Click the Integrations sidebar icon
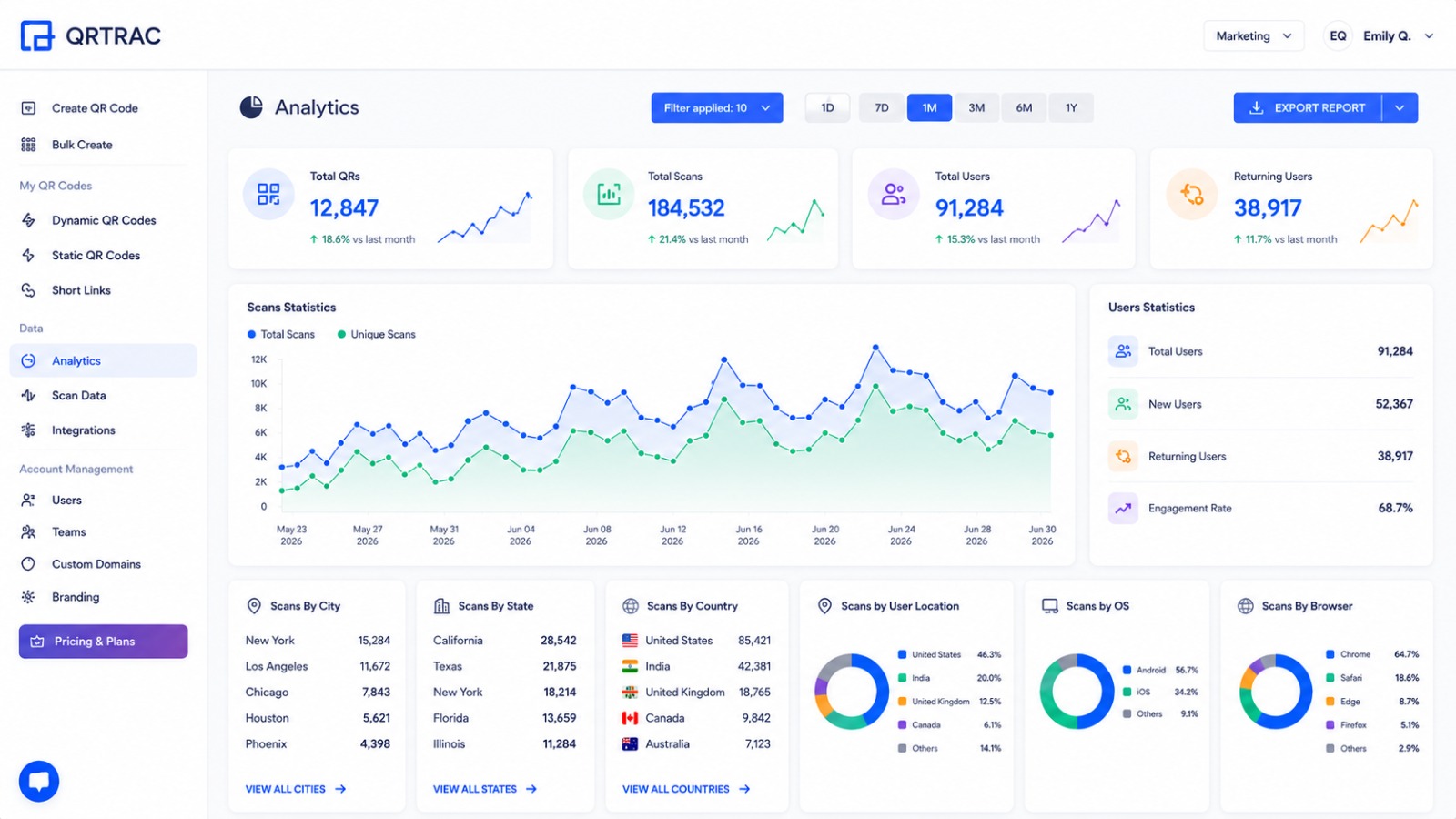Viewport: 1456px width, 819px height. point(28,430)
